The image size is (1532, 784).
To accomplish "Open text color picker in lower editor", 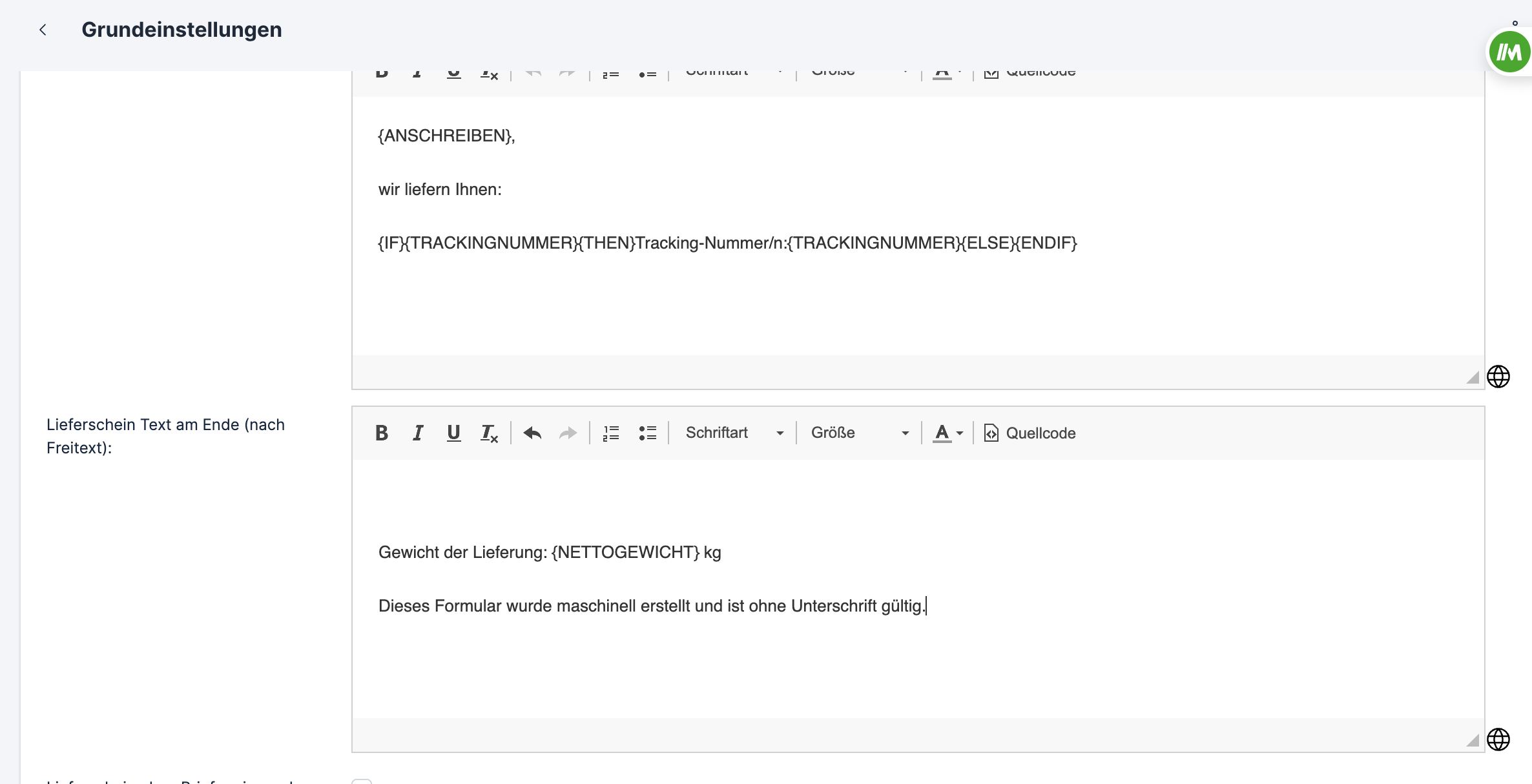I will (x=947, y=433).
